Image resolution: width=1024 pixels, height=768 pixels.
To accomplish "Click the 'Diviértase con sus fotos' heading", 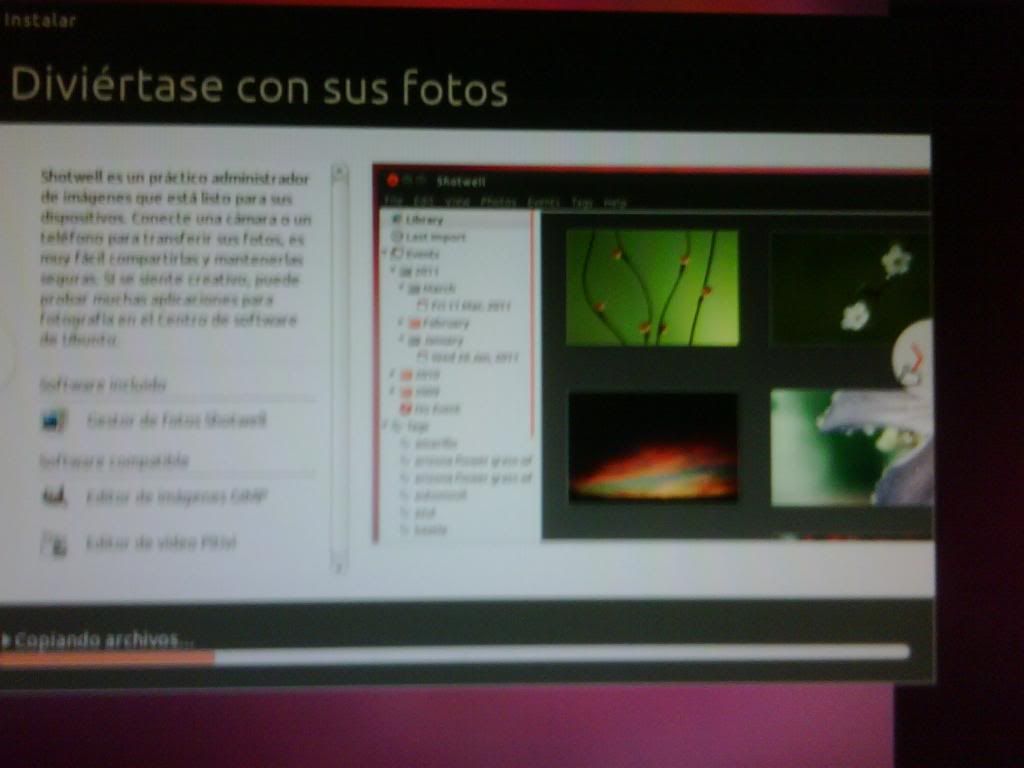I will click(x=259, y=86).
